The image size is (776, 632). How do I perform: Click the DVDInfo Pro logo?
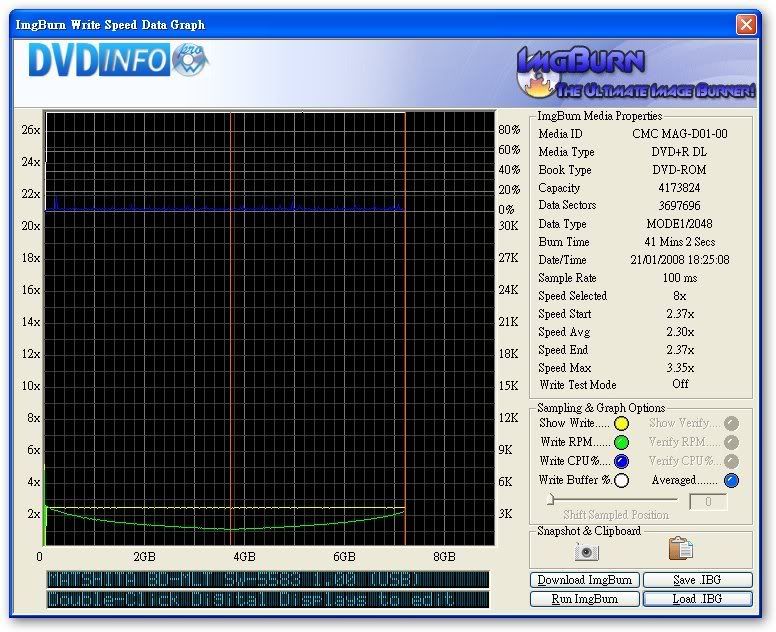(x=118, y=60)
